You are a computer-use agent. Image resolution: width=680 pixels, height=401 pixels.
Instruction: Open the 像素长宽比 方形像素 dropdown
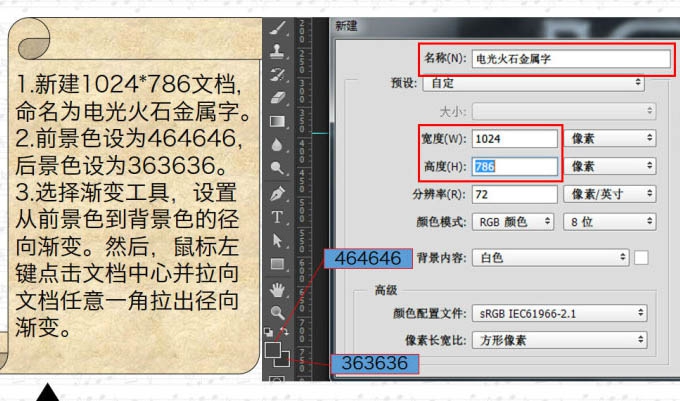click(x=559, y=340)
